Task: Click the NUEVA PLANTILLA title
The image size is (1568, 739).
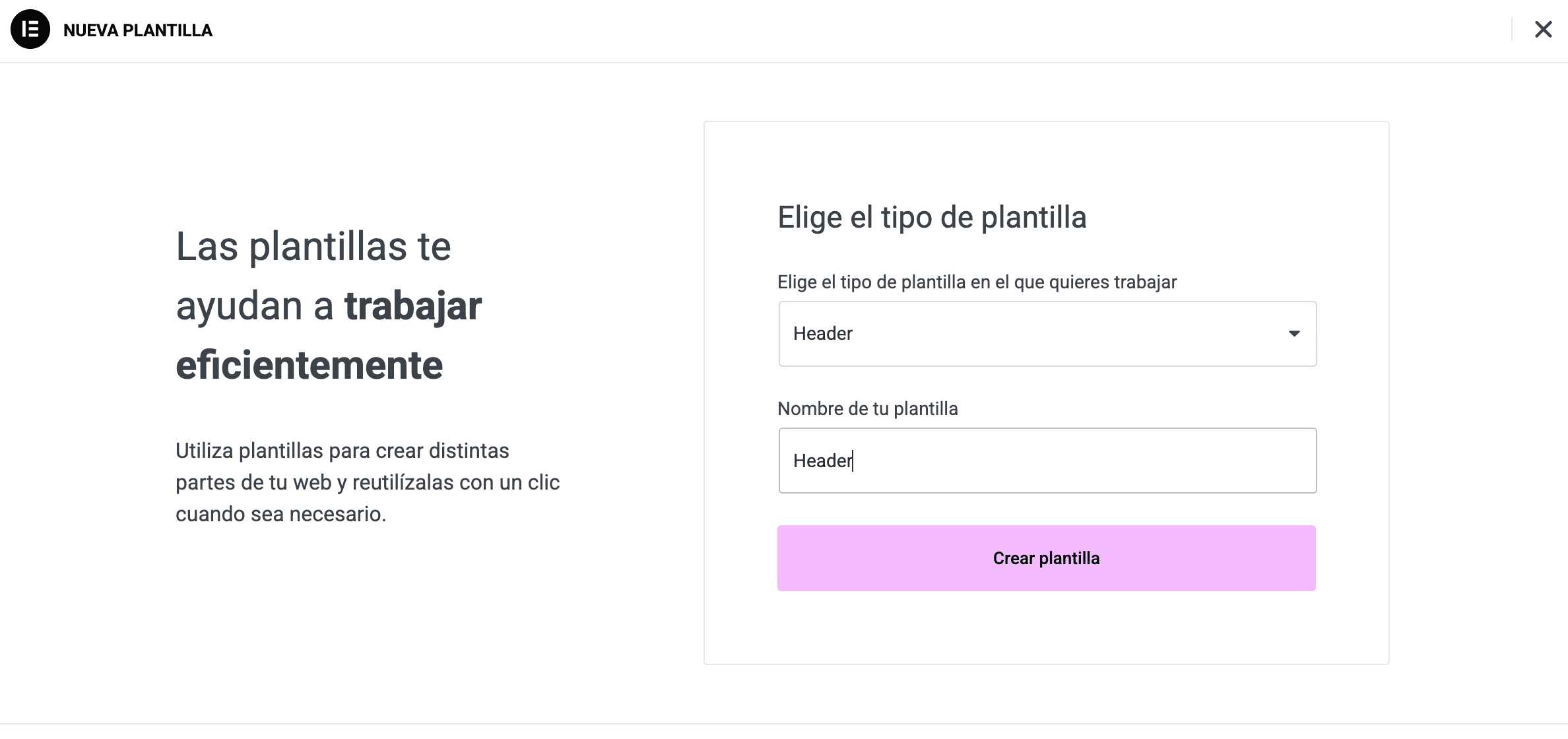Action: tap(138, 30)
